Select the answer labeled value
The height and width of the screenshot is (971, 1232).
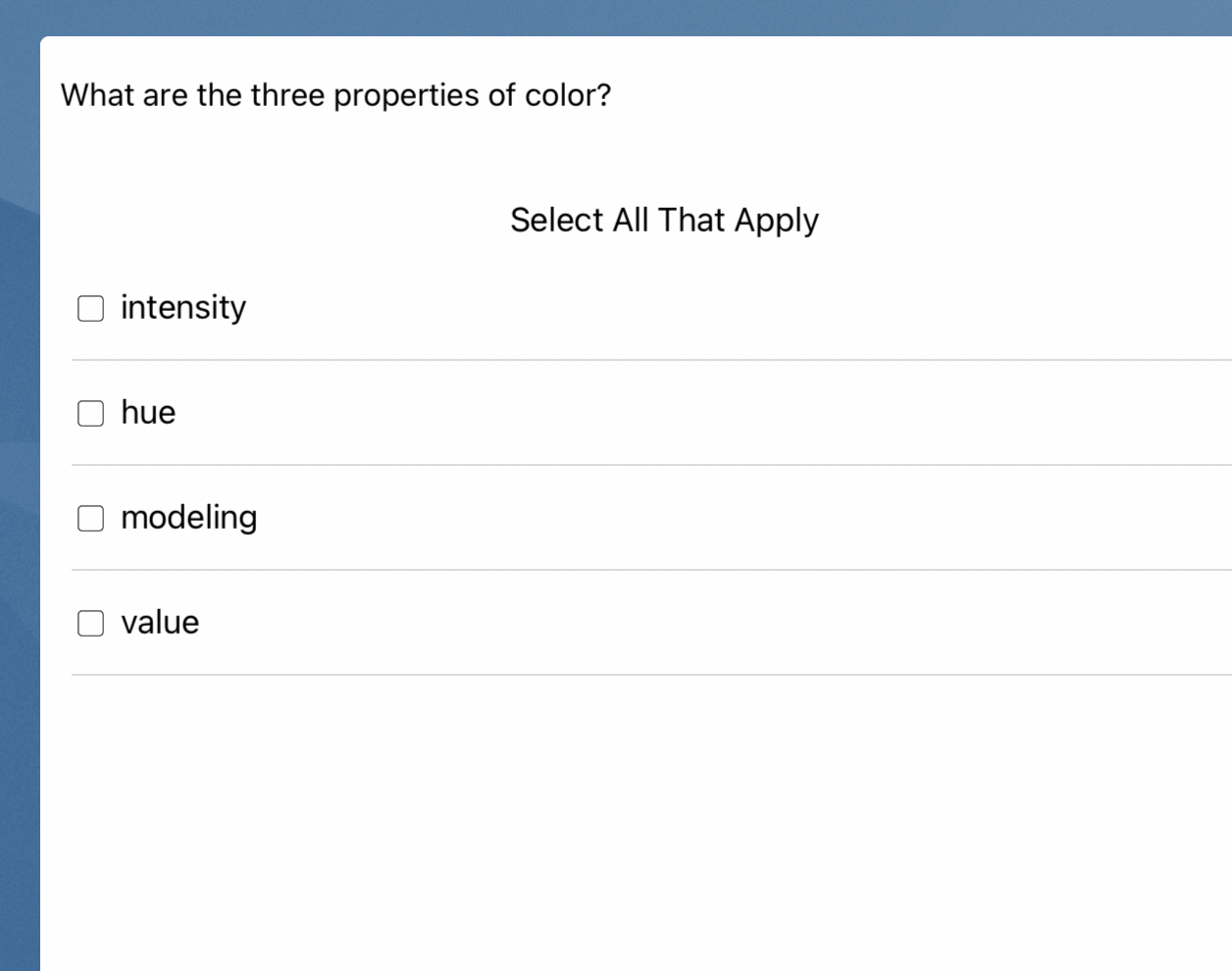pyautogui.click(x=160, y=623)
